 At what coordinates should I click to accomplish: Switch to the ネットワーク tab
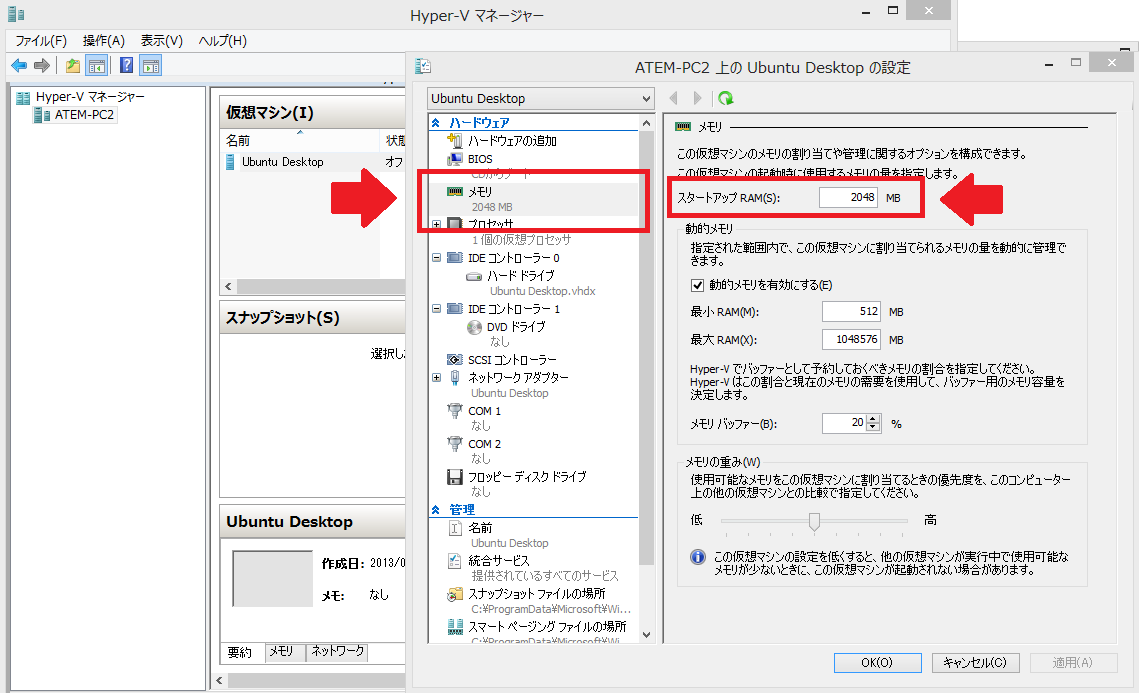point(337,652)
